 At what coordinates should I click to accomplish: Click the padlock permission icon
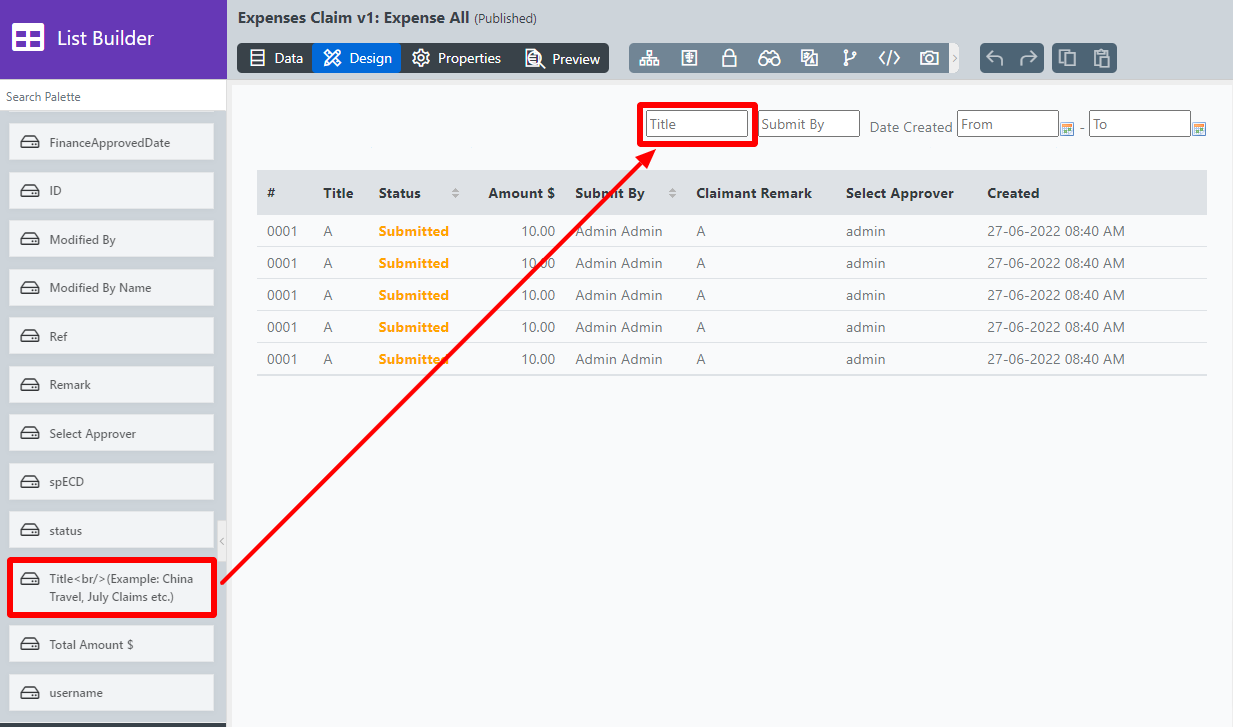(729, 58)
